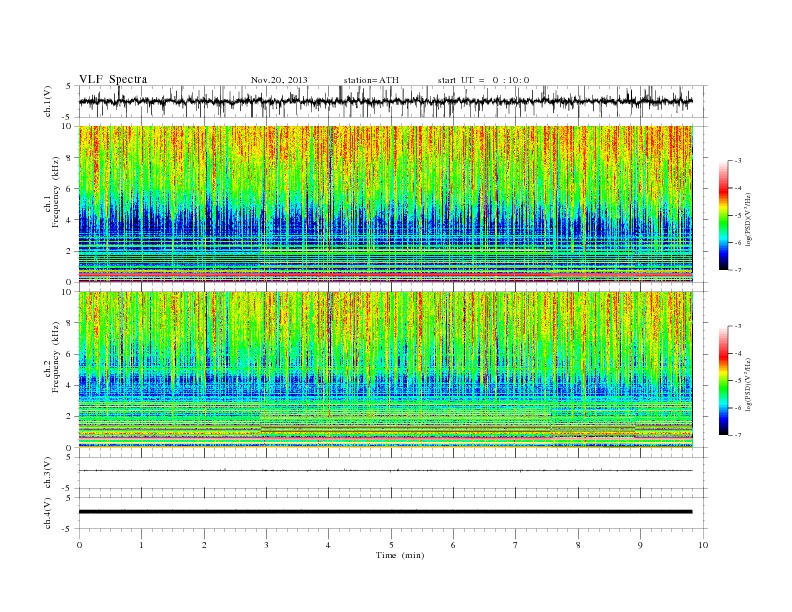Select the "Nov.20, 2013" date label
This screenshot has height=612, width=792.
point(279,80)
